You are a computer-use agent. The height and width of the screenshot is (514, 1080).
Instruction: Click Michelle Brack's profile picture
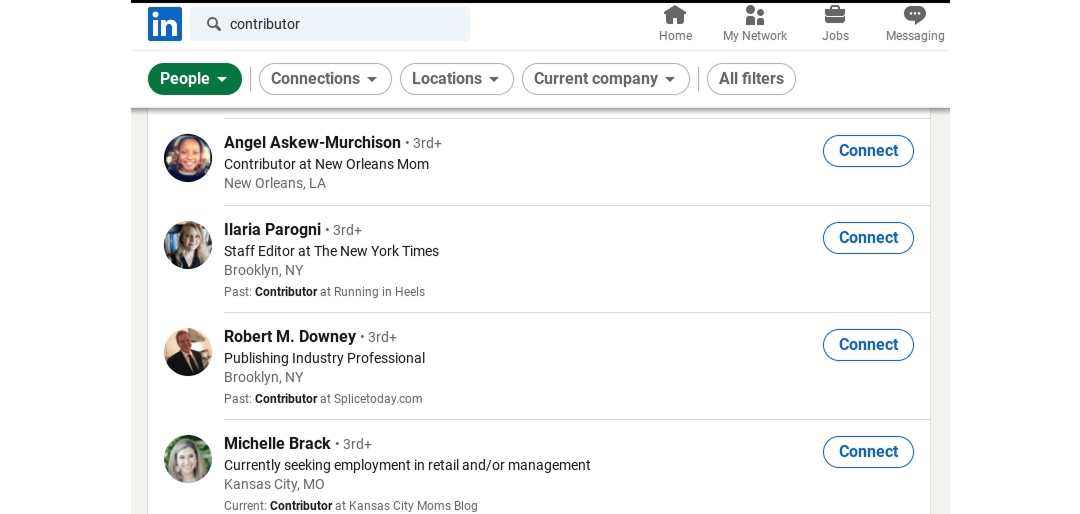click(x=188, y=459)
